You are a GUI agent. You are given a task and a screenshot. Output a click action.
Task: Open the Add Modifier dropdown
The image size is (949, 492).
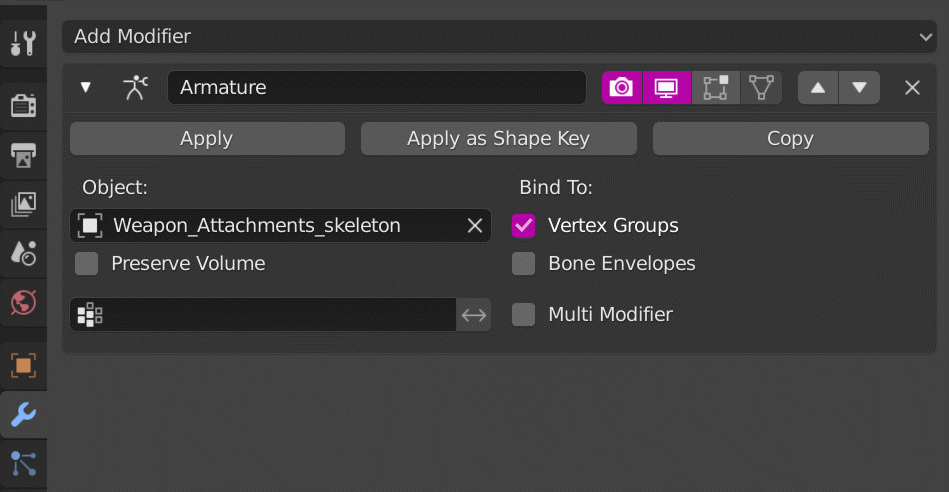pos(499,37)
